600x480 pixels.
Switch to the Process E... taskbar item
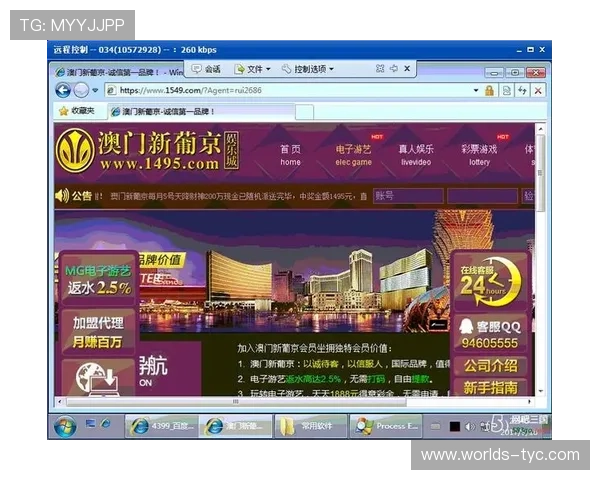pos(385,426)
